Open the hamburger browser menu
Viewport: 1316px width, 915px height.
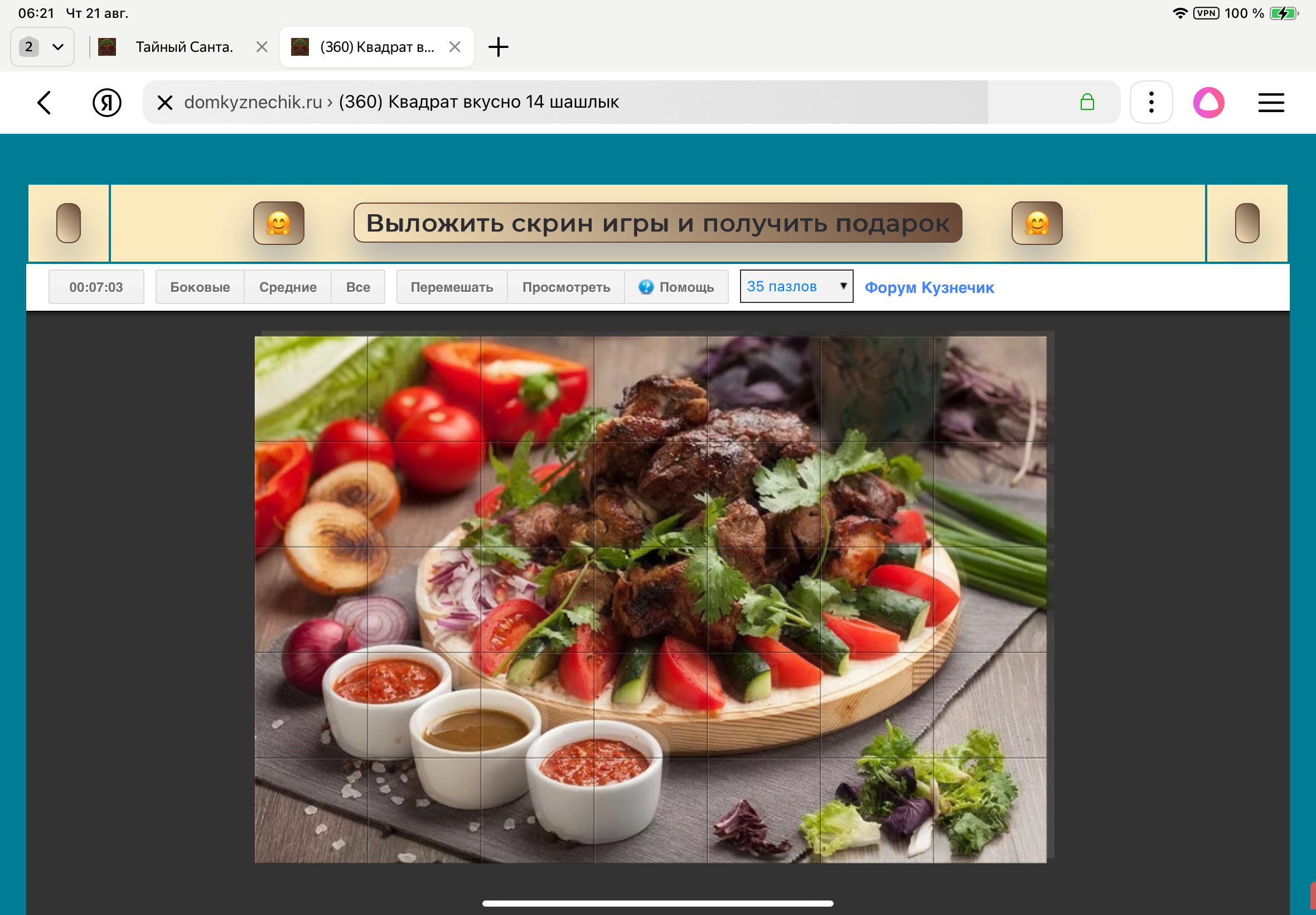1271,103
